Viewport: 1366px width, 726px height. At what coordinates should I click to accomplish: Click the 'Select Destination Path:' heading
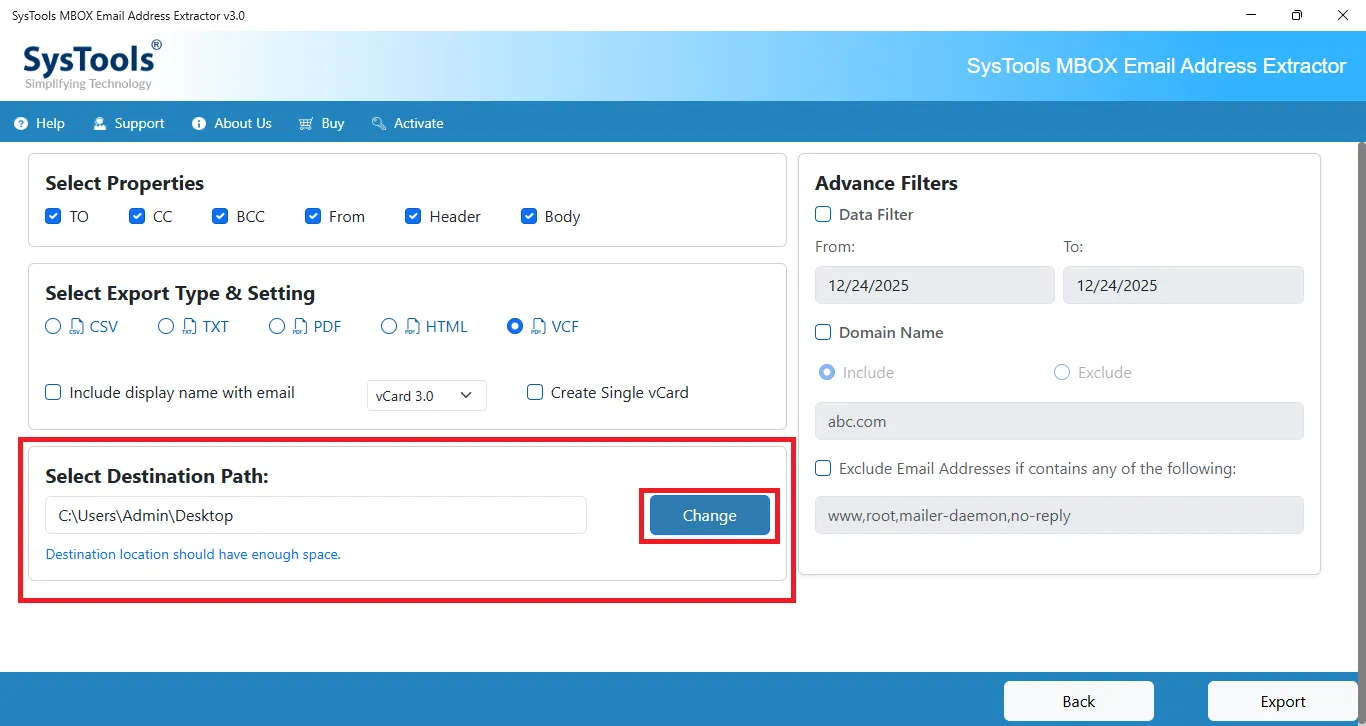click(x=157, y=476)
